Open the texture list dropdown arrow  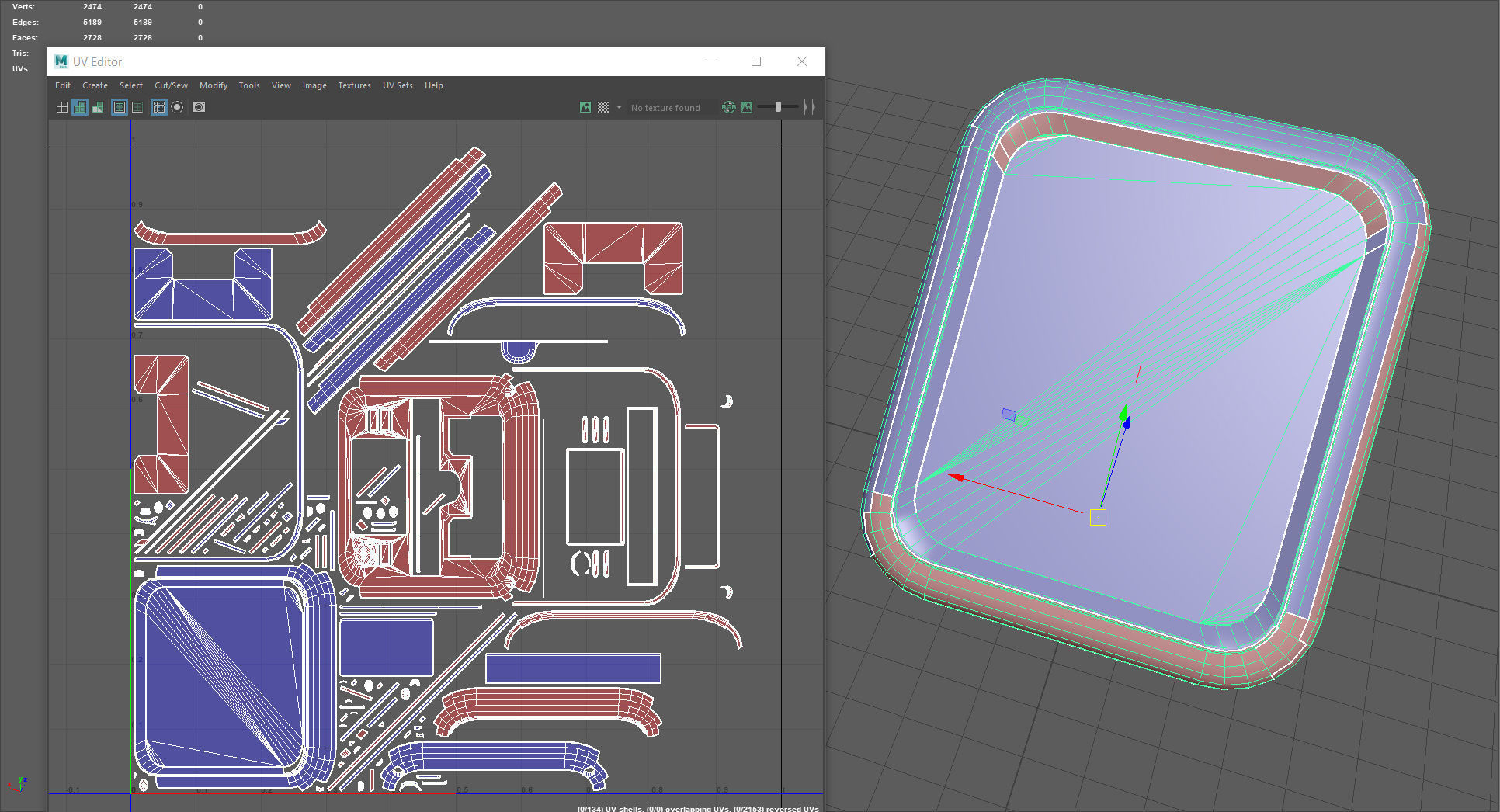tap(619, 107)
